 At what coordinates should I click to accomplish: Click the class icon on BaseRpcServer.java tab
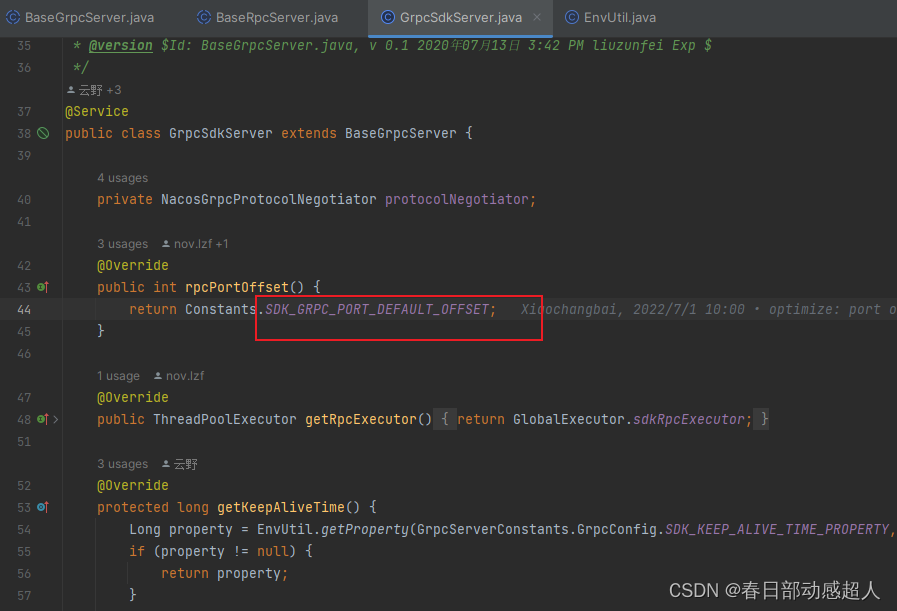pyautogui.click(x=204, y=17)
